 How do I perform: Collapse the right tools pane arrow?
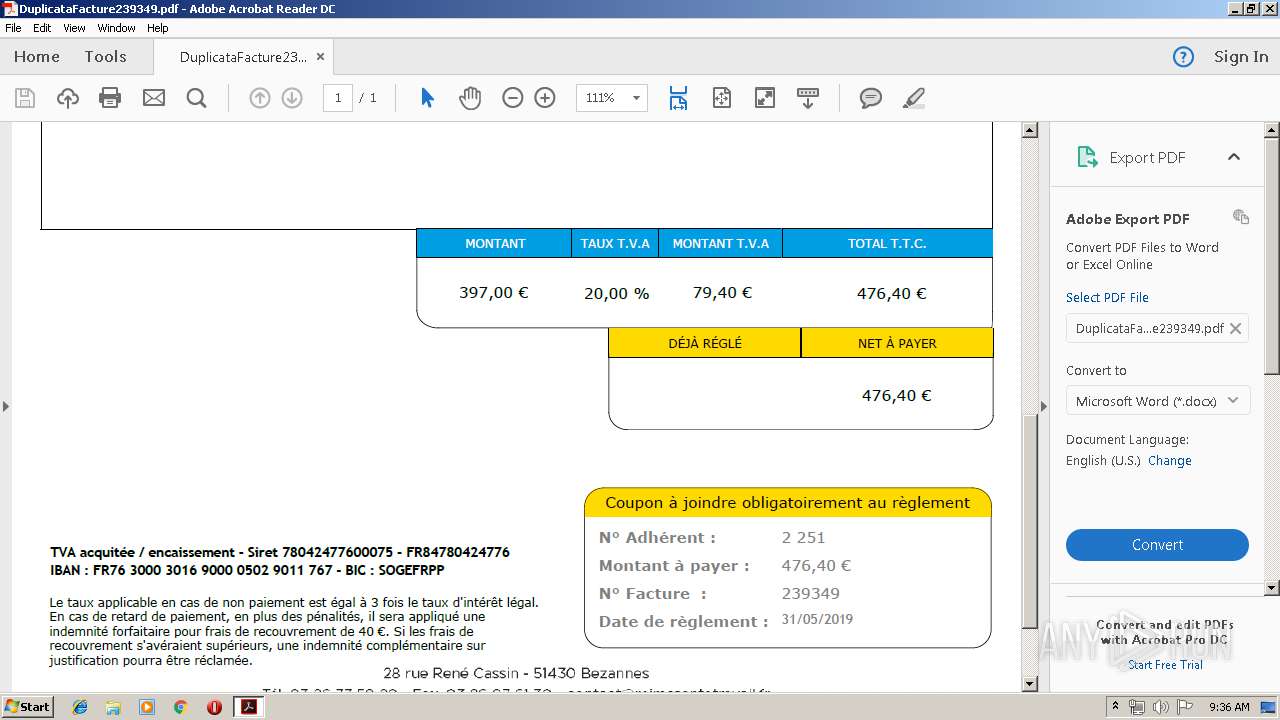1044,406
